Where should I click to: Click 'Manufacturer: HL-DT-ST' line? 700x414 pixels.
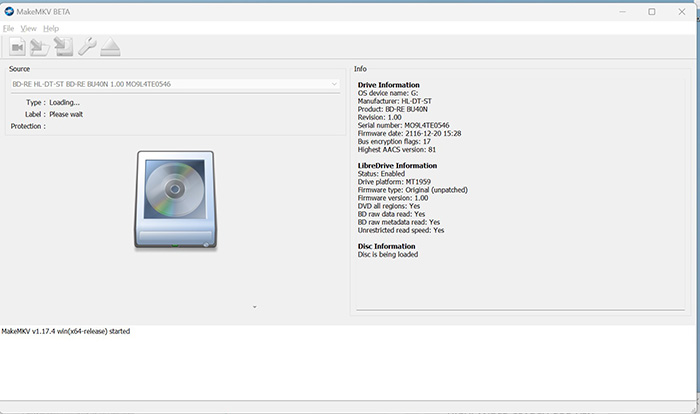tap(395, 101)
